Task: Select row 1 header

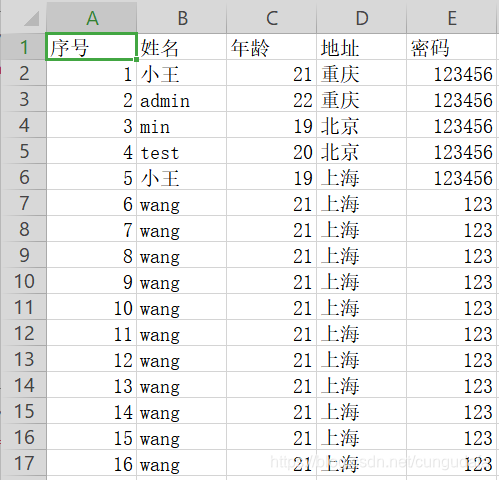Action: pos(23,47)
